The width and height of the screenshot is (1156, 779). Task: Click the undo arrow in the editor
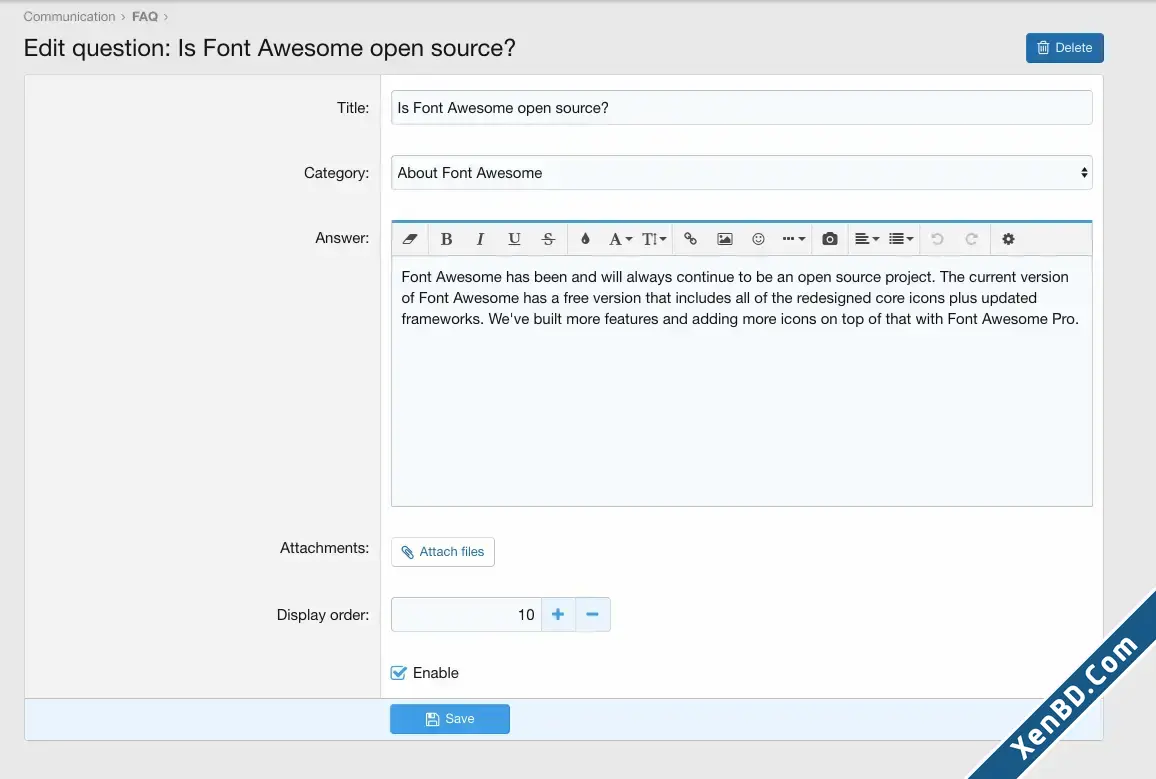[937, 239]
